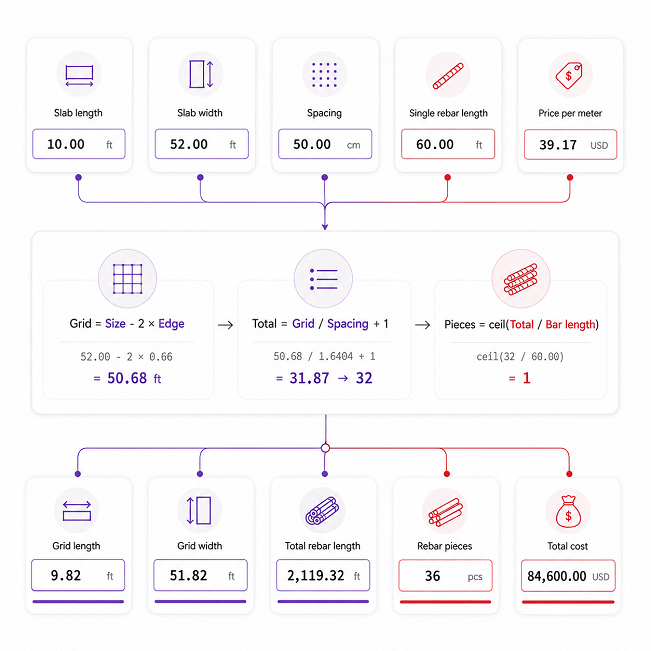Click the circular junction node below the formula panel
Screen dimensions: 651x651
point(326,448)
